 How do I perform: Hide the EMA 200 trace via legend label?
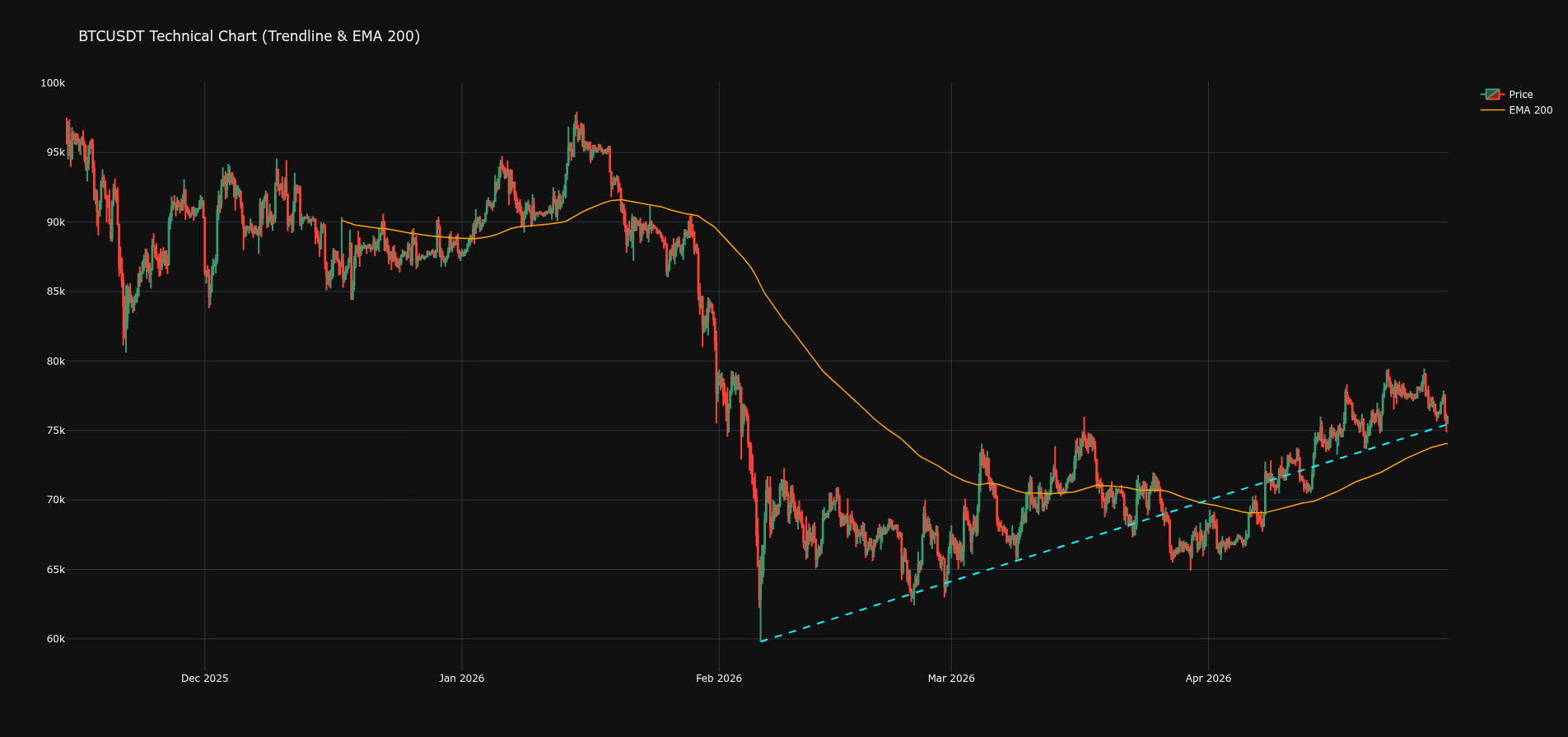[x=1530, y=110]
